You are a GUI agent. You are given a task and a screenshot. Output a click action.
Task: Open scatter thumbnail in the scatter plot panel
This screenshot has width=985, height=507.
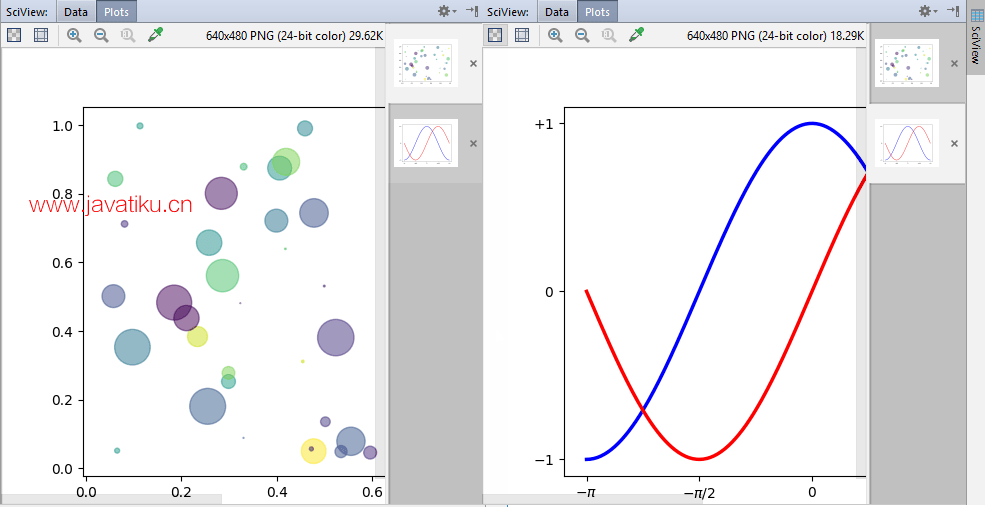pos(426,63)
